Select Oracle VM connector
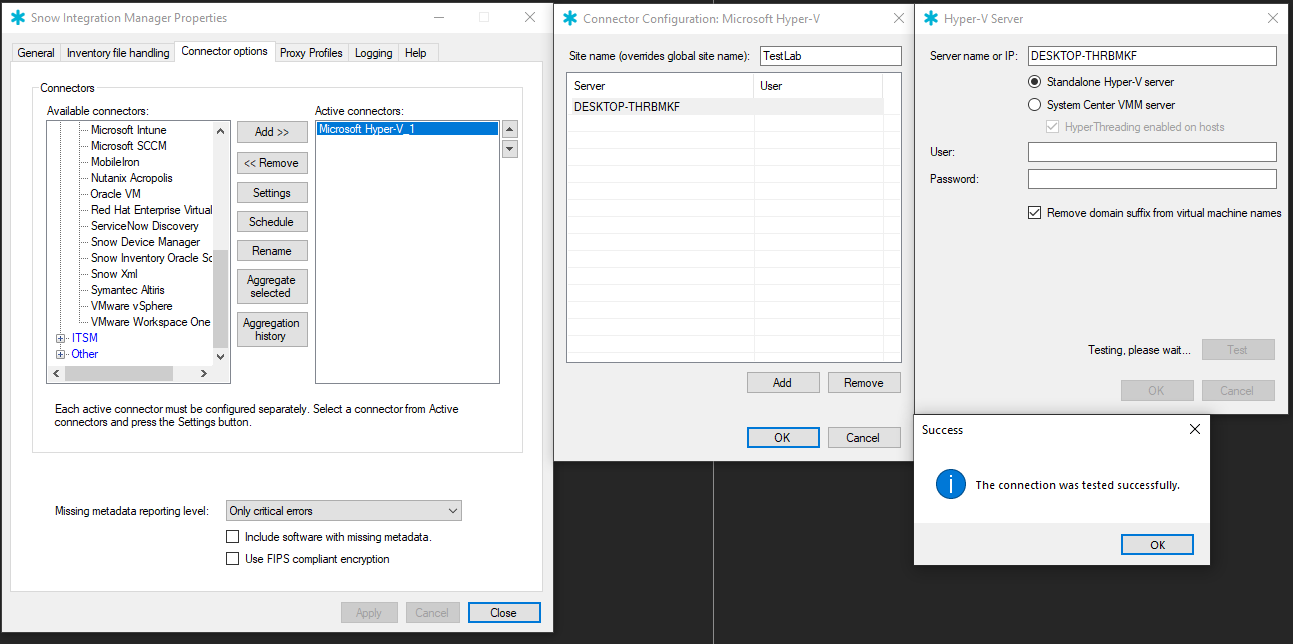 [115, 194]
